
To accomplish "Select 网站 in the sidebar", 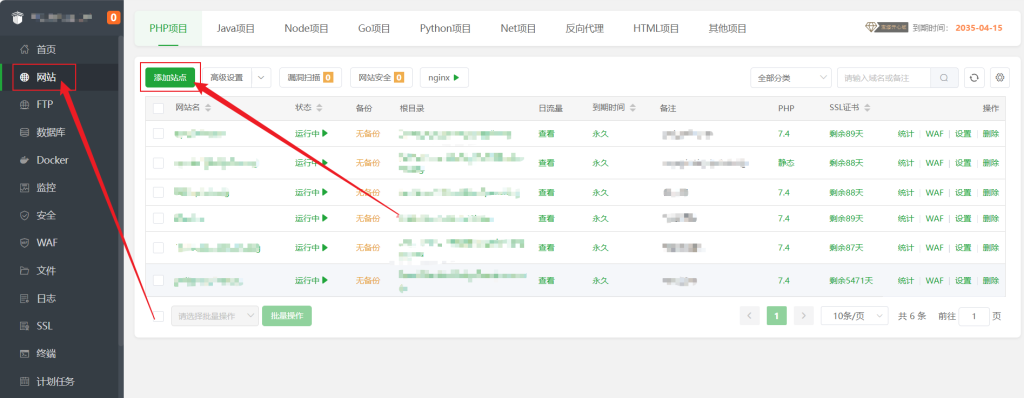I will [x=46, y=77].
